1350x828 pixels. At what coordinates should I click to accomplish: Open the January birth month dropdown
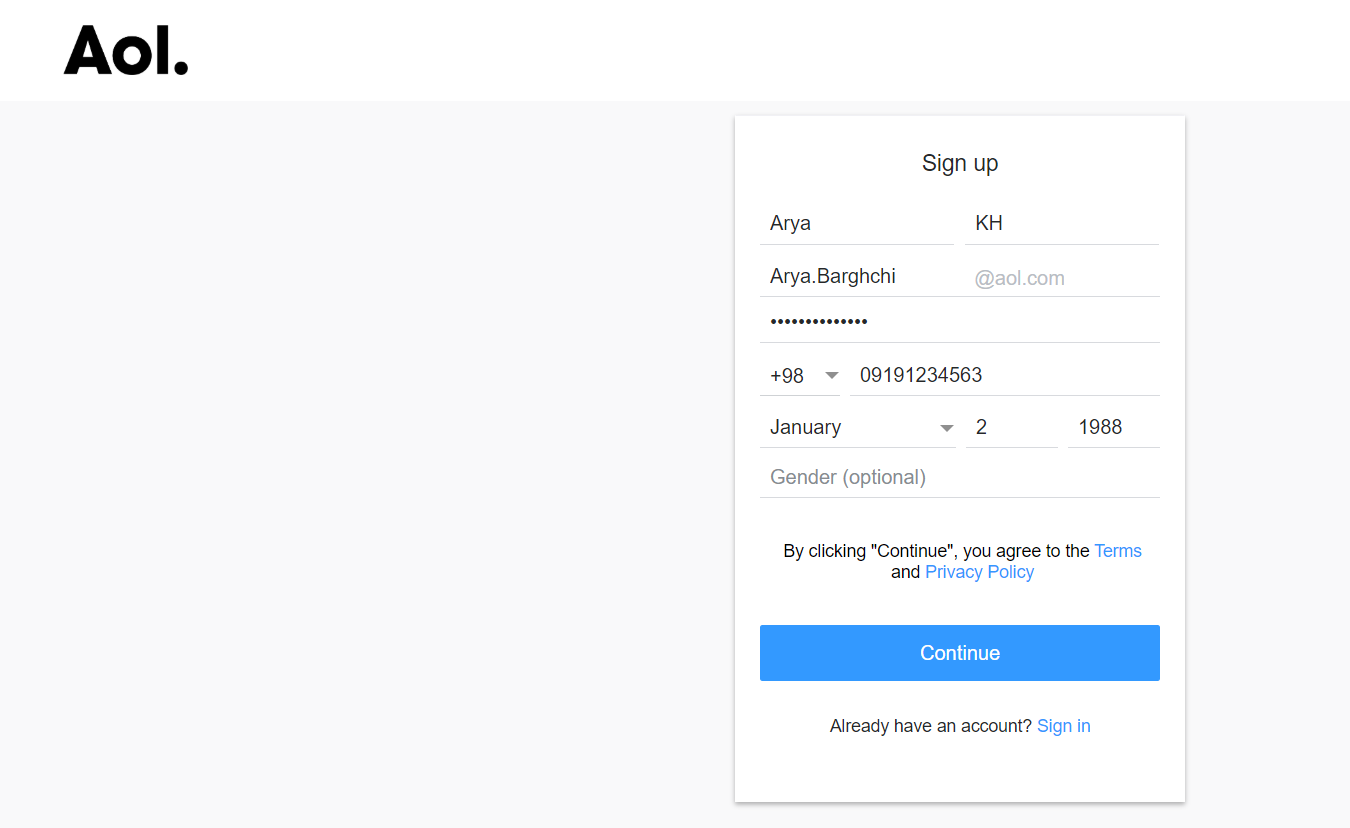(x=858, y=427)
